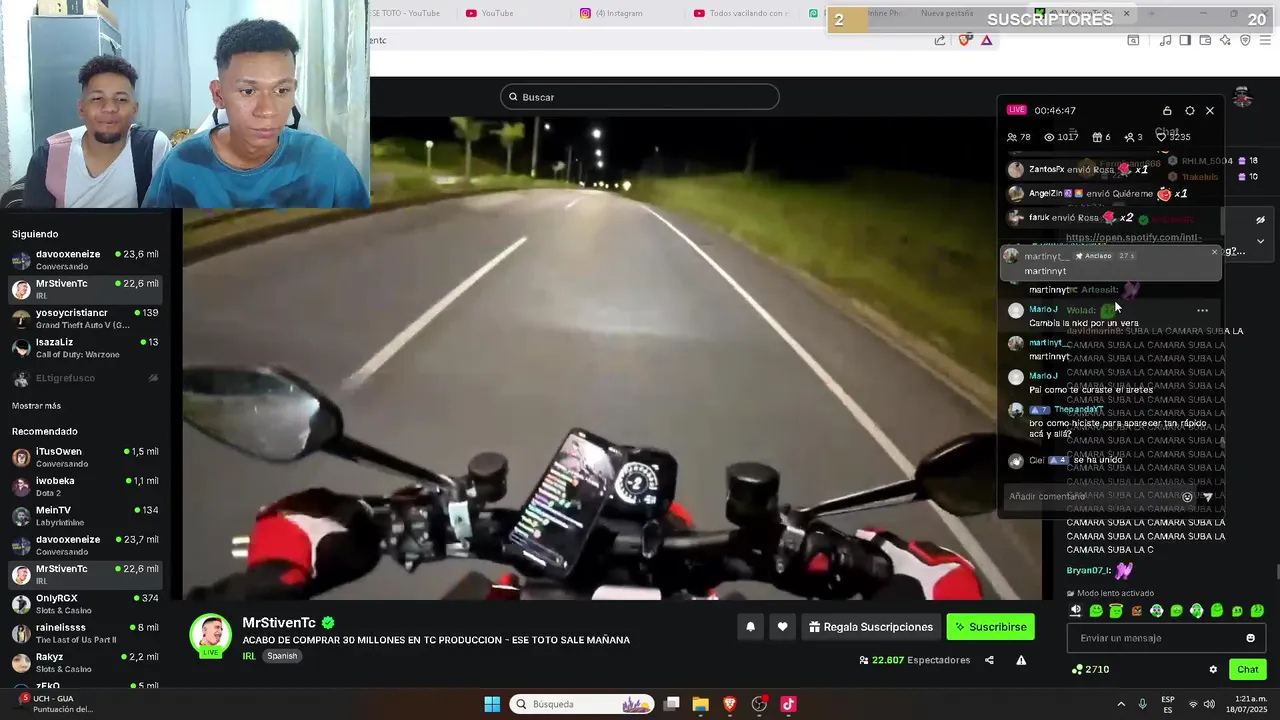Open iwobeka Dota 2 channel
Viewport: 1280px width, 720px height.
(x=85, y=486)
